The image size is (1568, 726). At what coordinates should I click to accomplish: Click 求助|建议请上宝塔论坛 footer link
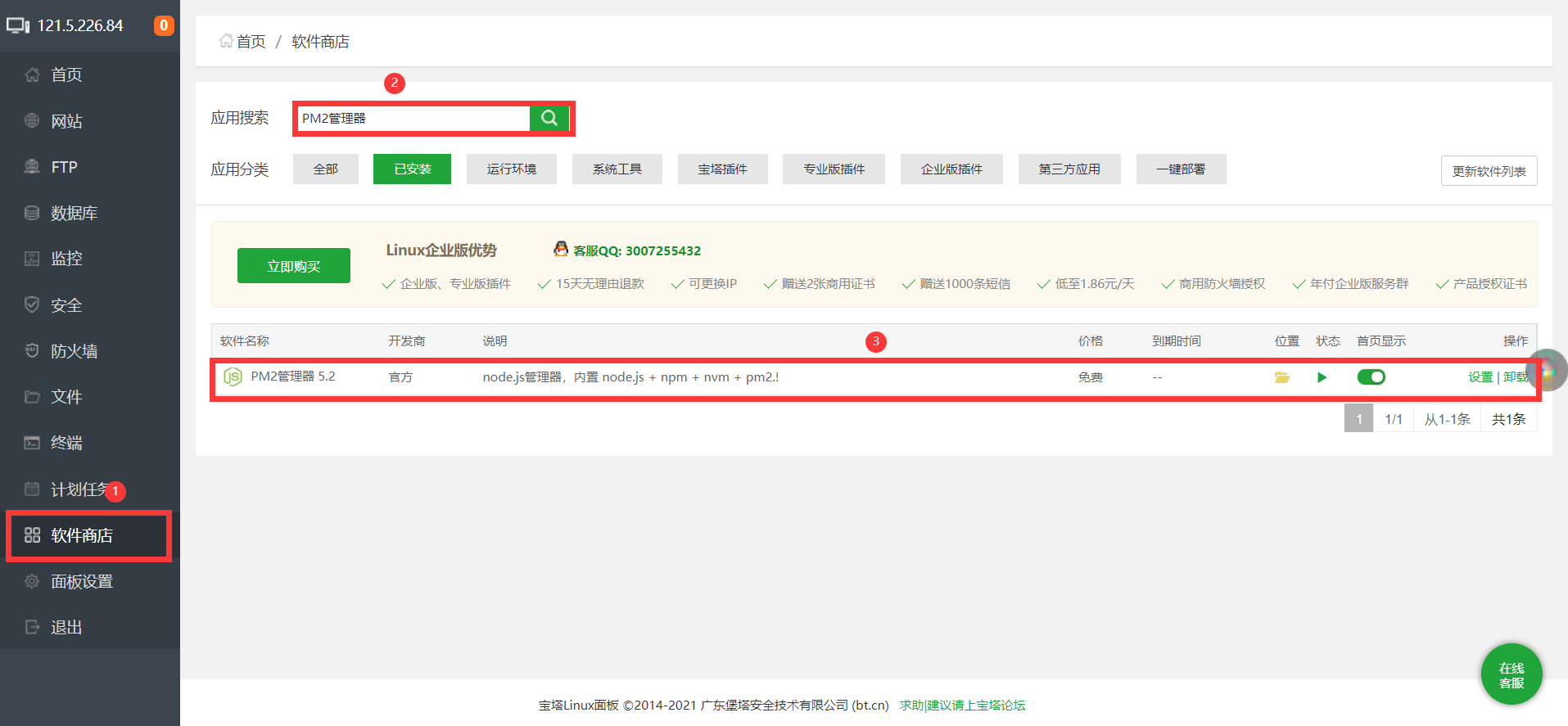tap(962, 705)
